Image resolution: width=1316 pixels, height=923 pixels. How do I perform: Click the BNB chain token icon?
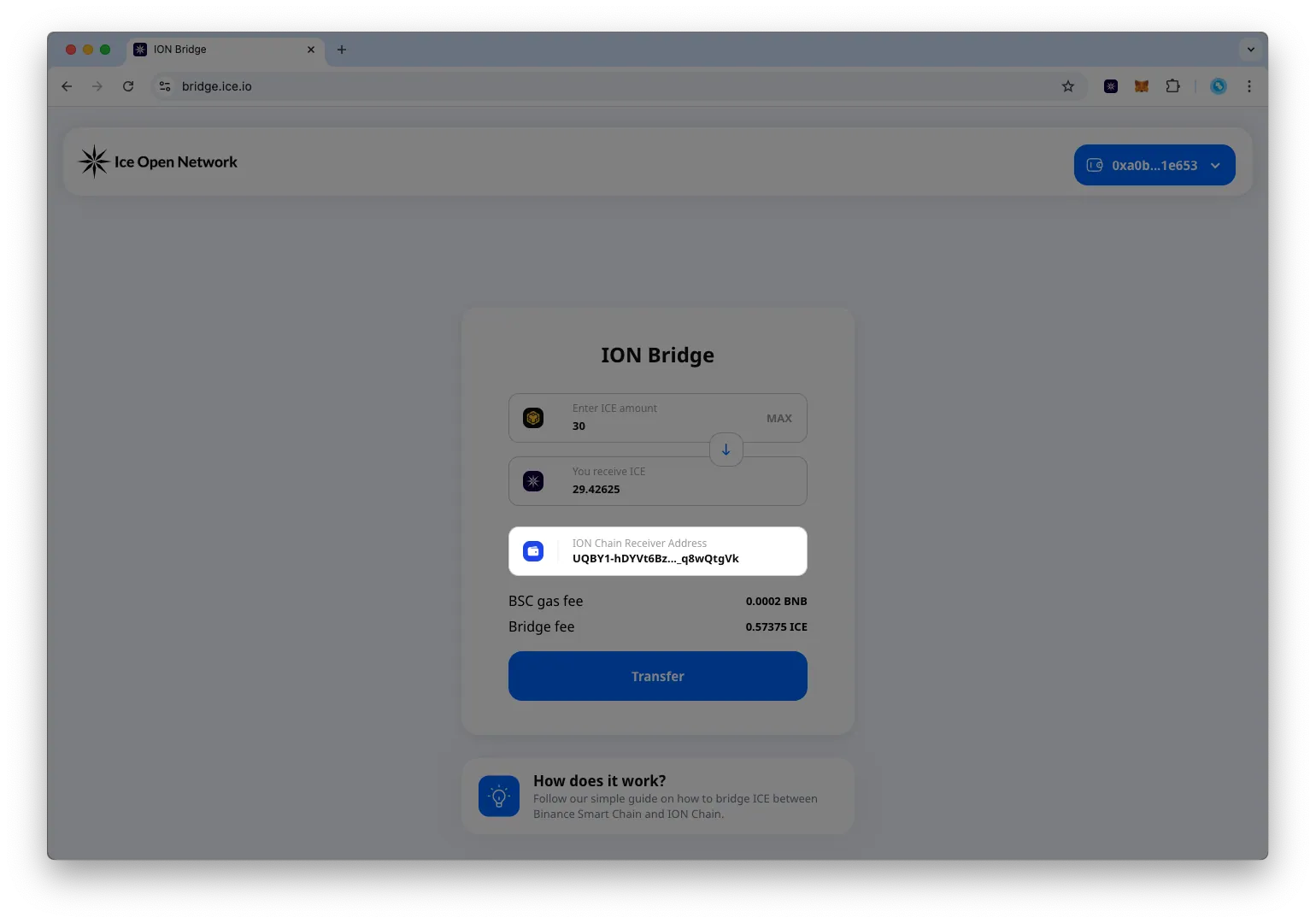[x=533, y=418]
